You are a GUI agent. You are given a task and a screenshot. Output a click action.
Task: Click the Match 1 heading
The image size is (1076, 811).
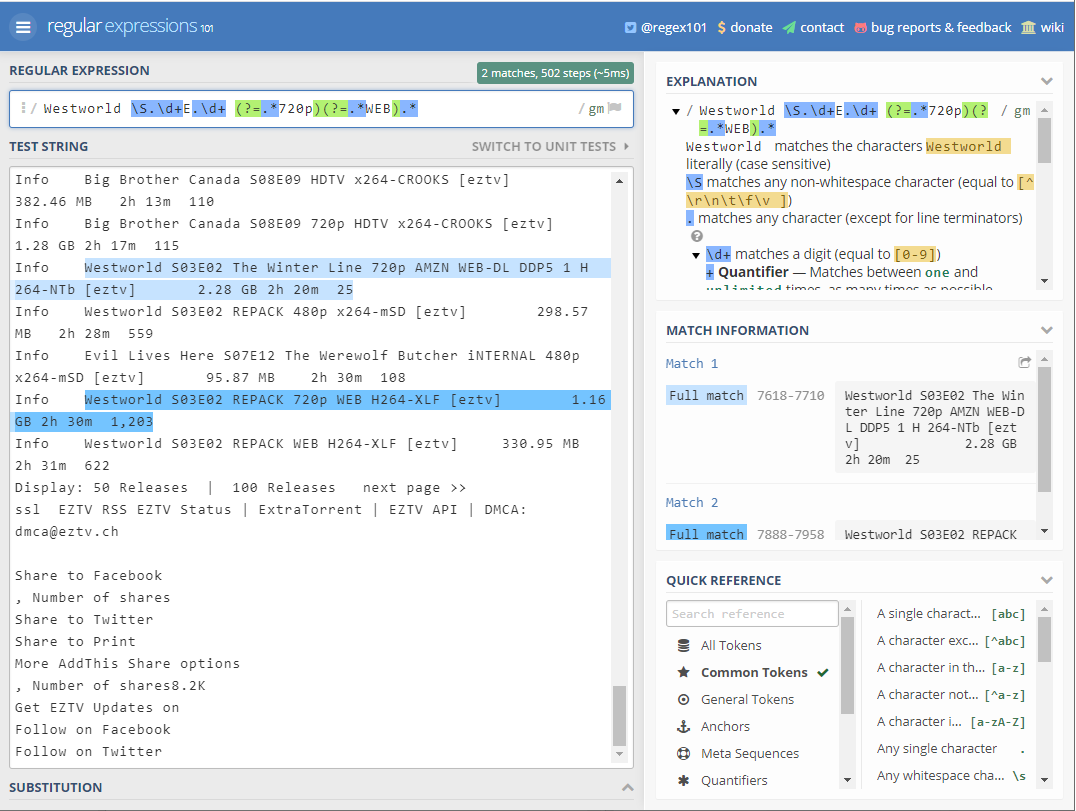pyautogui.click(x=692, y=364)
